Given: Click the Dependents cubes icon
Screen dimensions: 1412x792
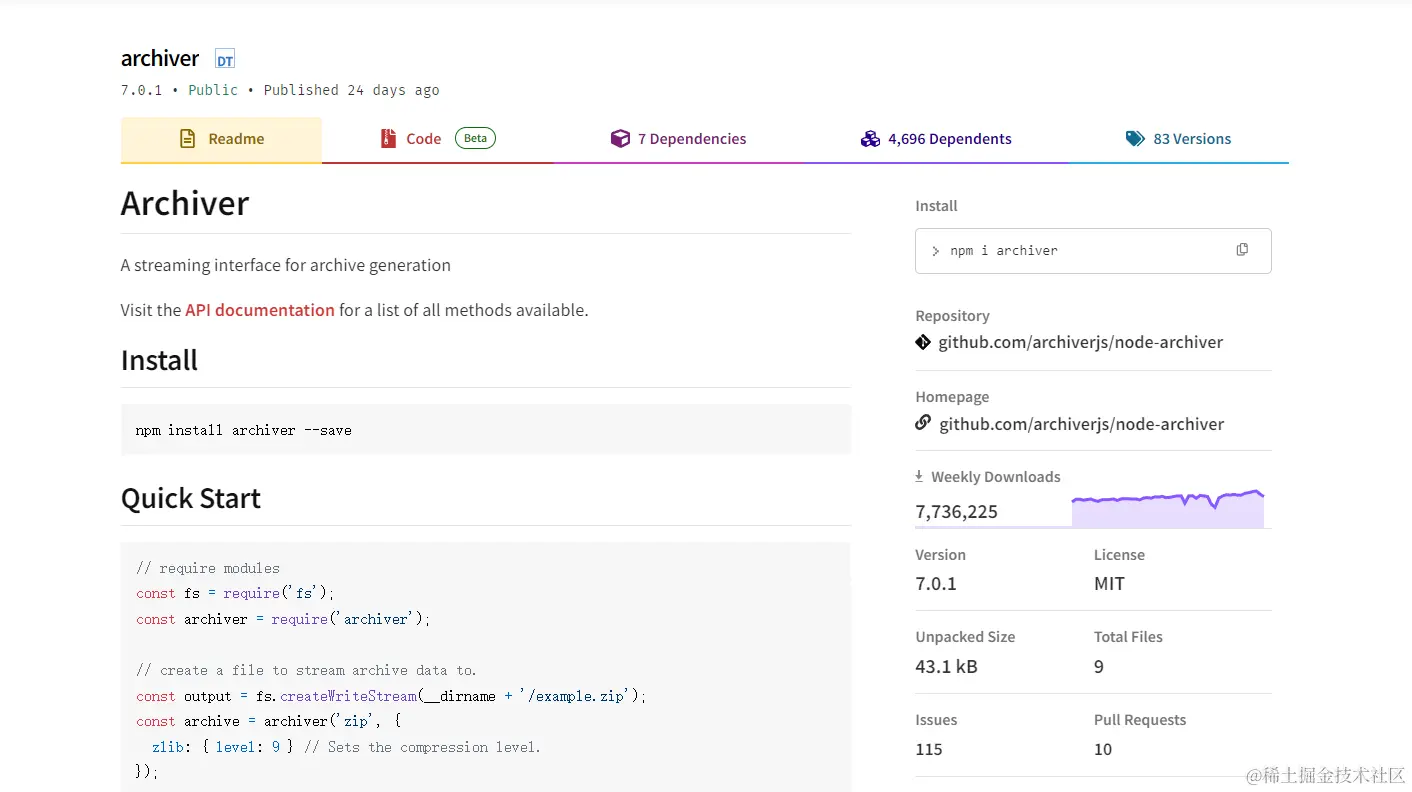Looking at the screenshot, I should (870, 139).
